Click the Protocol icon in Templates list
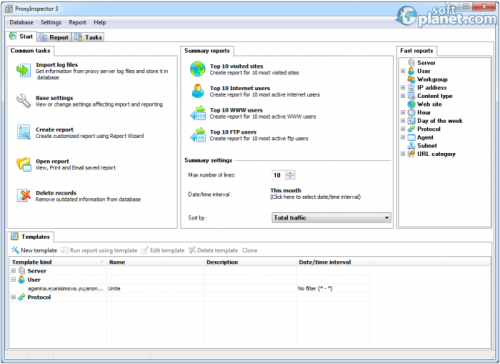500x364 pixels. 22,297
